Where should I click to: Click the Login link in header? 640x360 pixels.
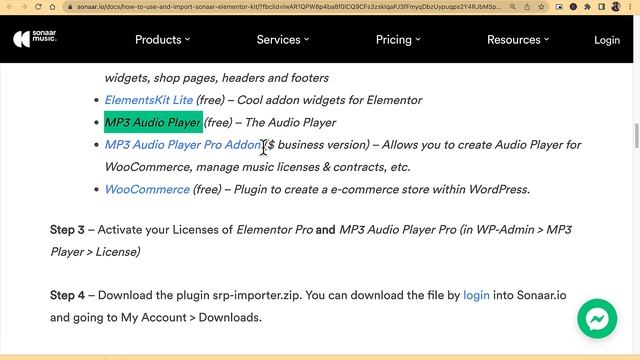coord(607,40)
